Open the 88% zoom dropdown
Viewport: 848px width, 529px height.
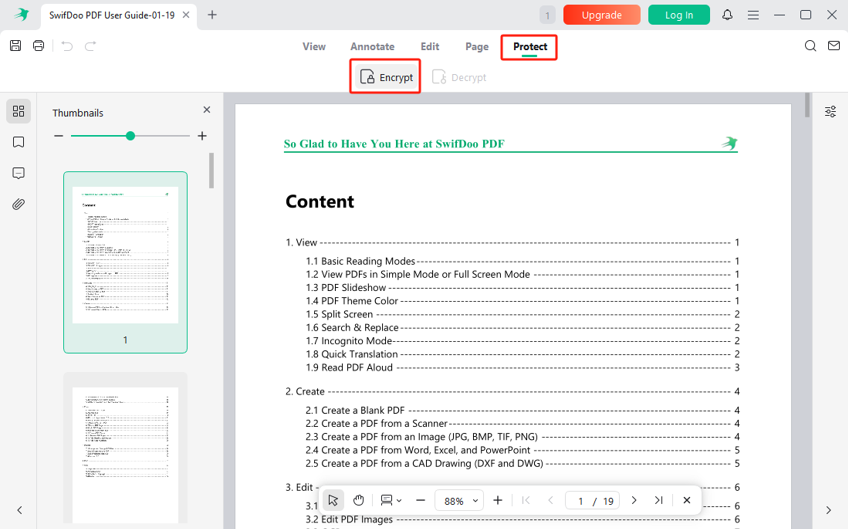pyautogui.click(x=459, y=501)
